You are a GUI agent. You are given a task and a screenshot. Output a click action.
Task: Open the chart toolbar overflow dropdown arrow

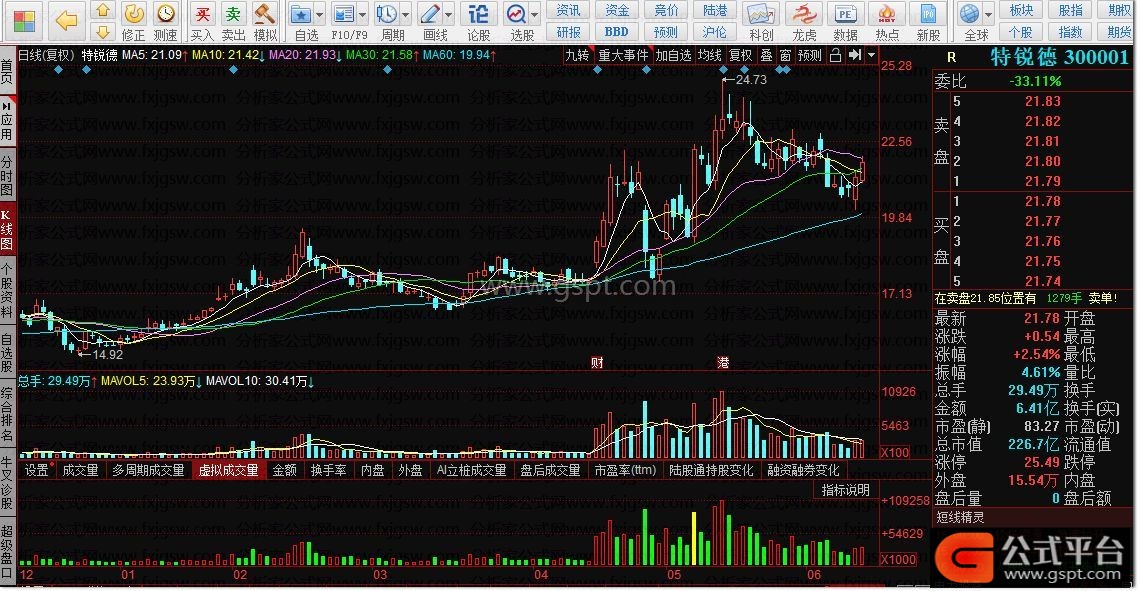pyautogui.click(x=871, y=55)
